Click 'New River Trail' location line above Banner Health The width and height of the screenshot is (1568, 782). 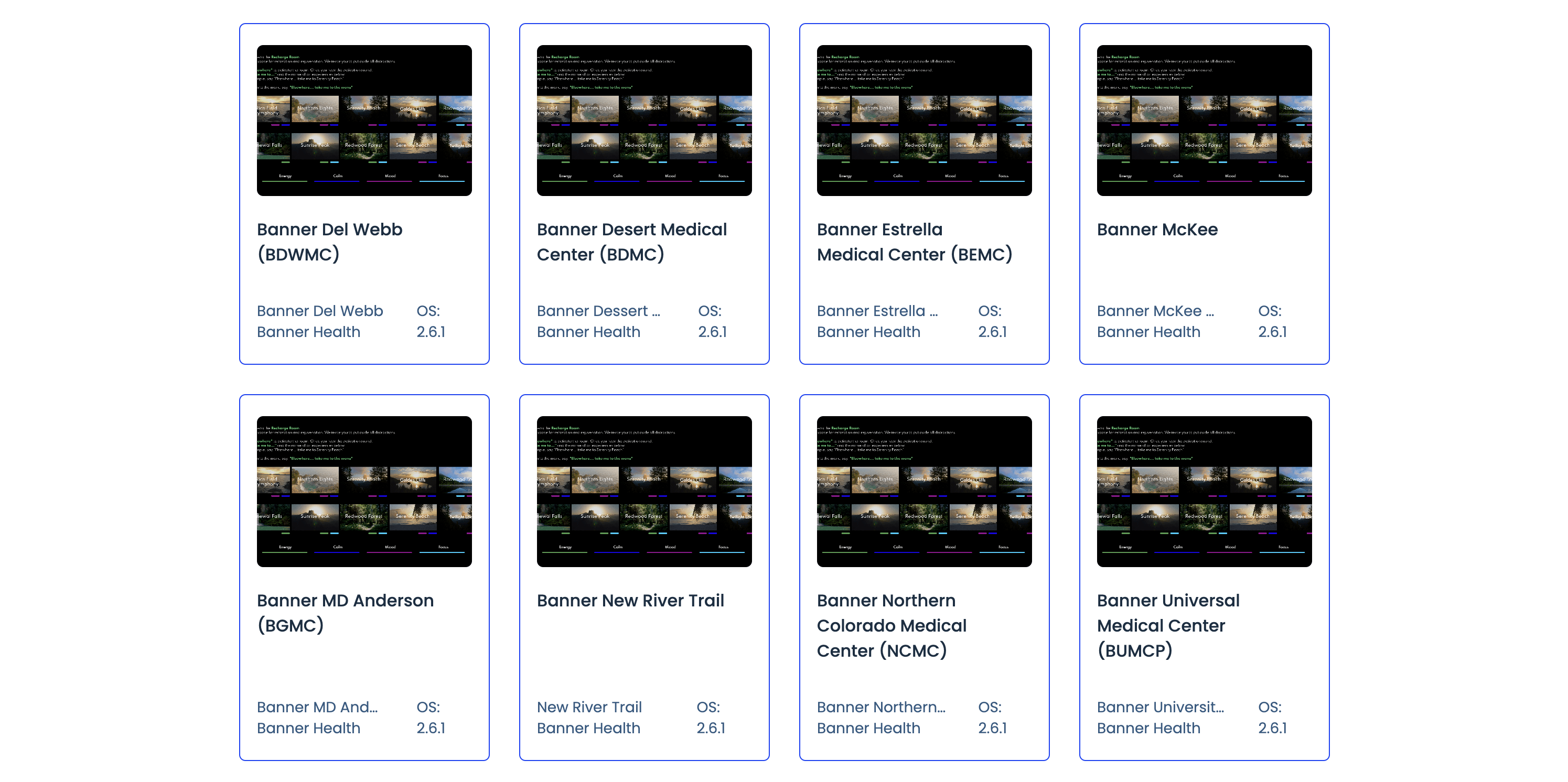click(589, 707)
